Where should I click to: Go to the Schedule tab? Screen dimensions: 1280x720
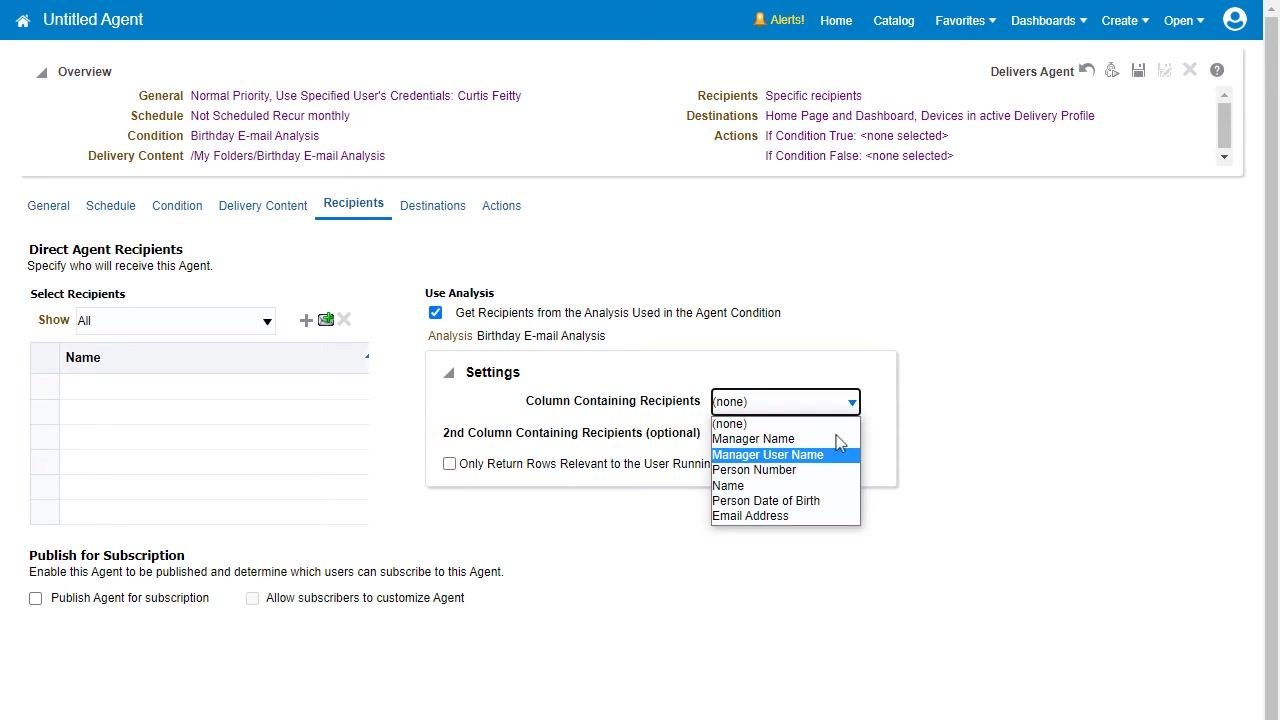(x=111, y=206)
